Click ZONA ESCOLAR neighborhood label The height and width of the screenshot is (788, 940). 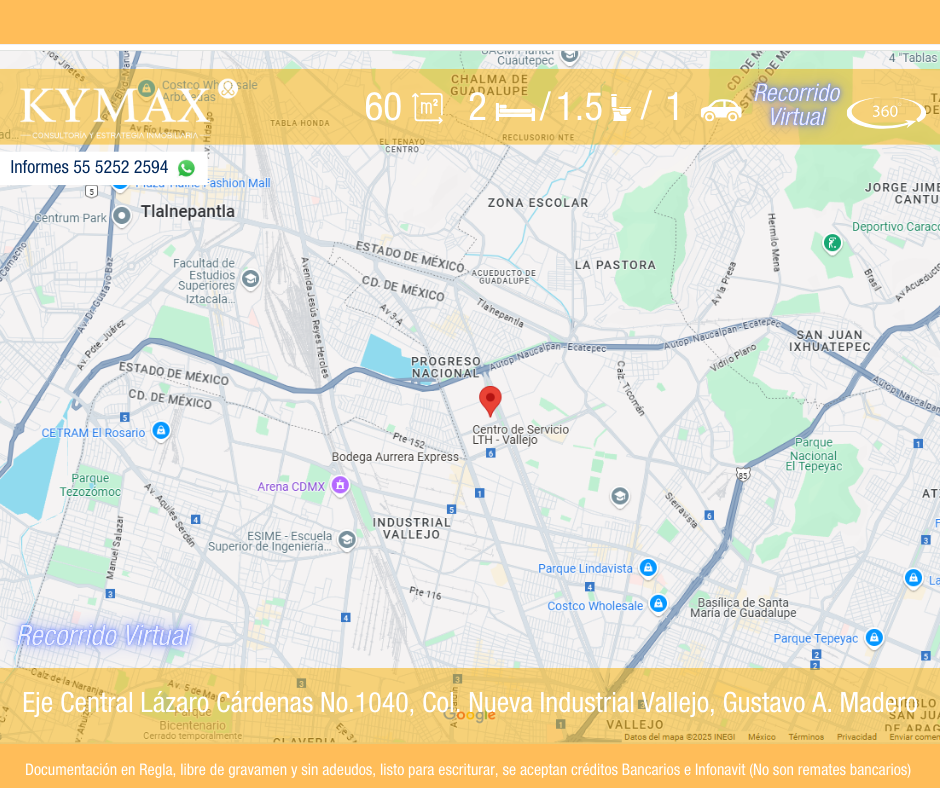538,203
